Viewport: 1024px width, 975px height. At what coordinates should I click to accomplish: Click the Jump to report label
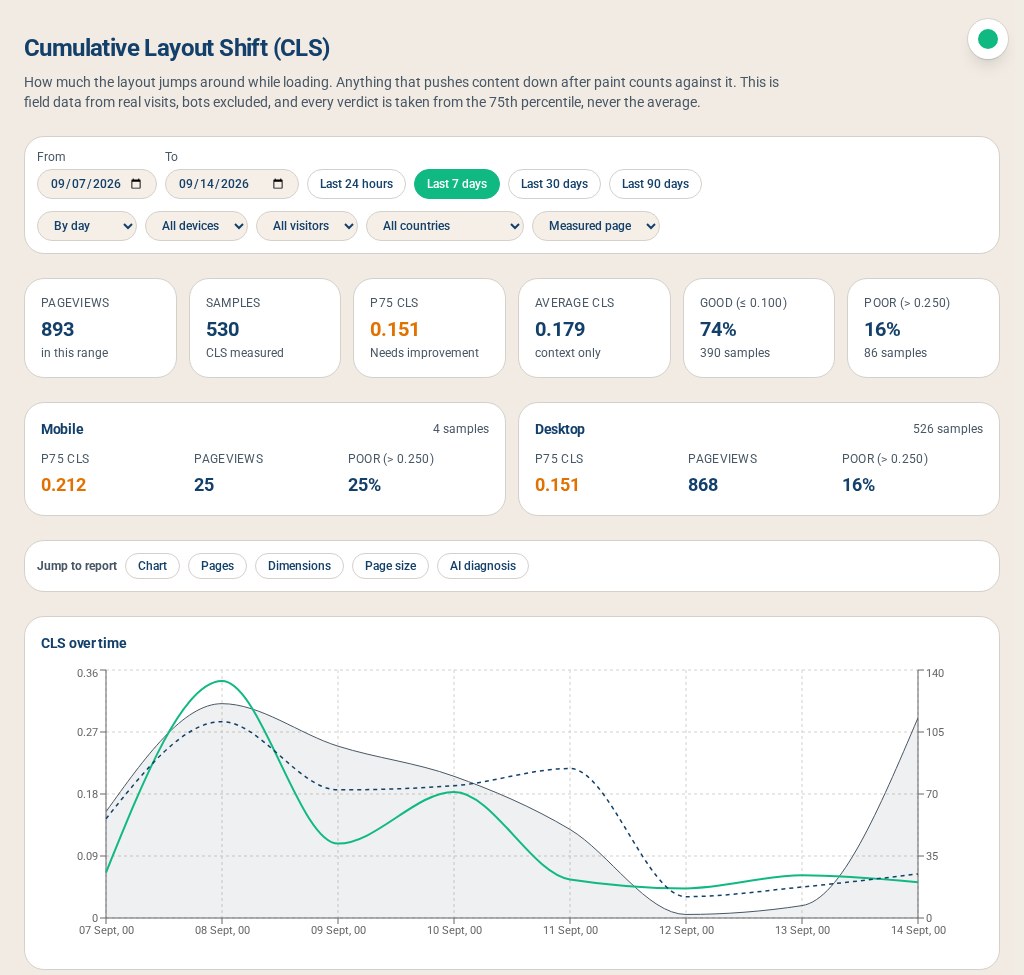77,566
